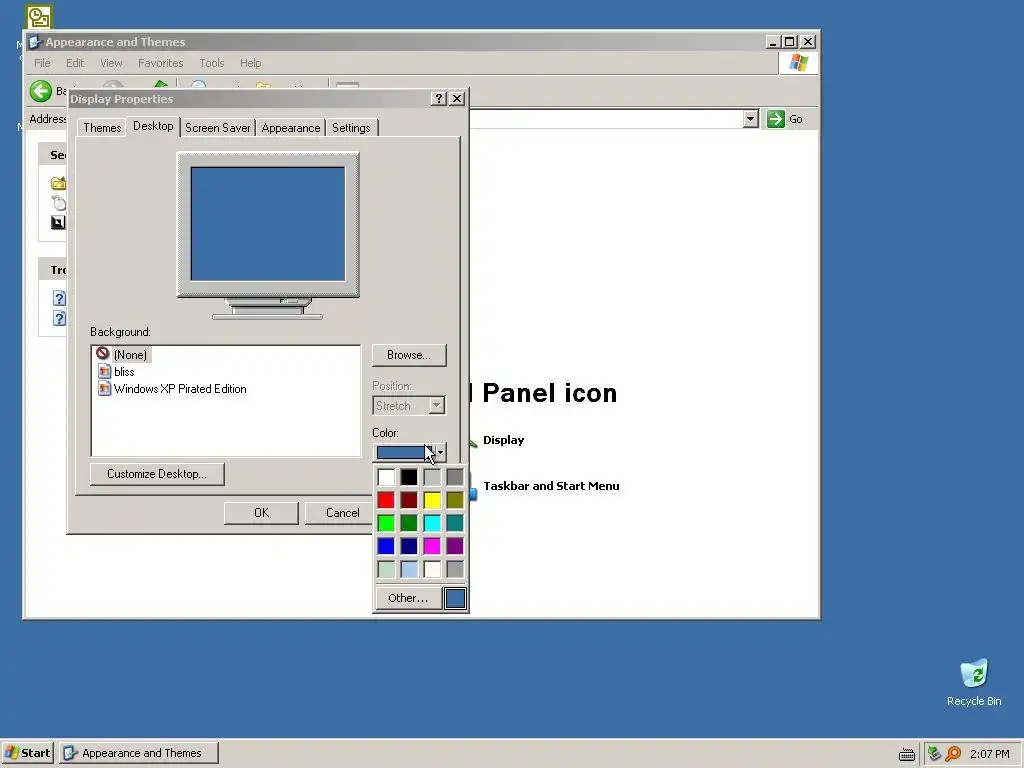Select Windows XP Pirated Edition background
The height and width of the screenshot is (768, 1024).
point(180,389)
